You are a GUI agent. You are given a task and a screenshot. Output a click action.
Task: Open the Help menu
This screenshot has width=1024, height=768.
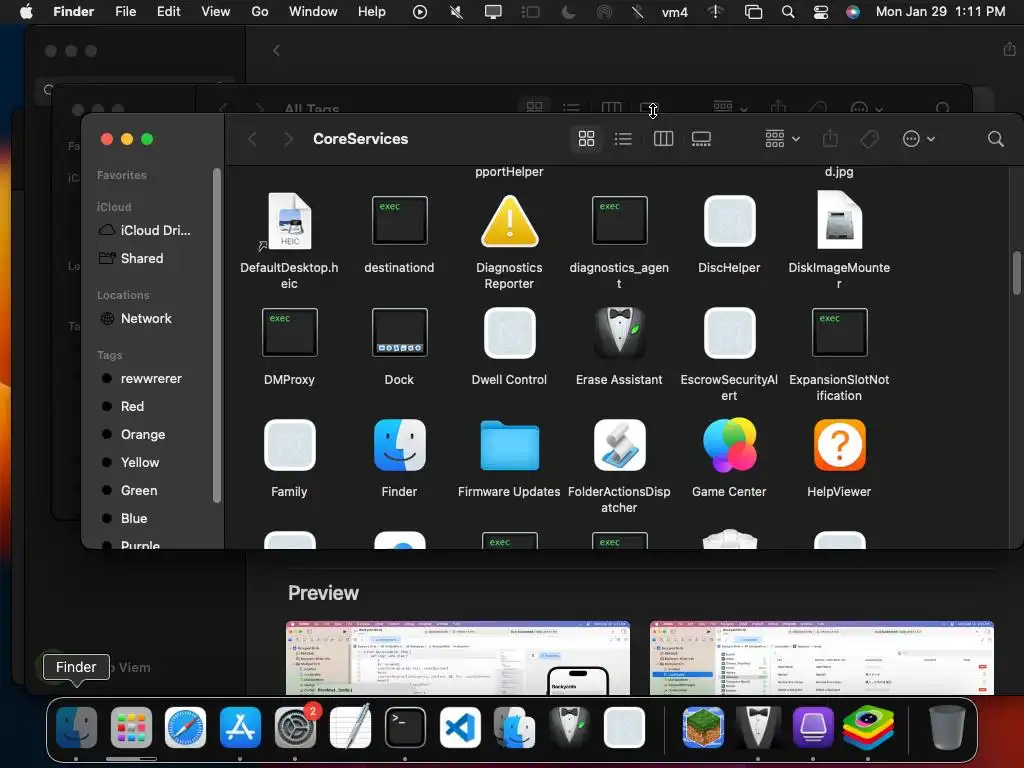pyautogui.click(x=372, y=12)
